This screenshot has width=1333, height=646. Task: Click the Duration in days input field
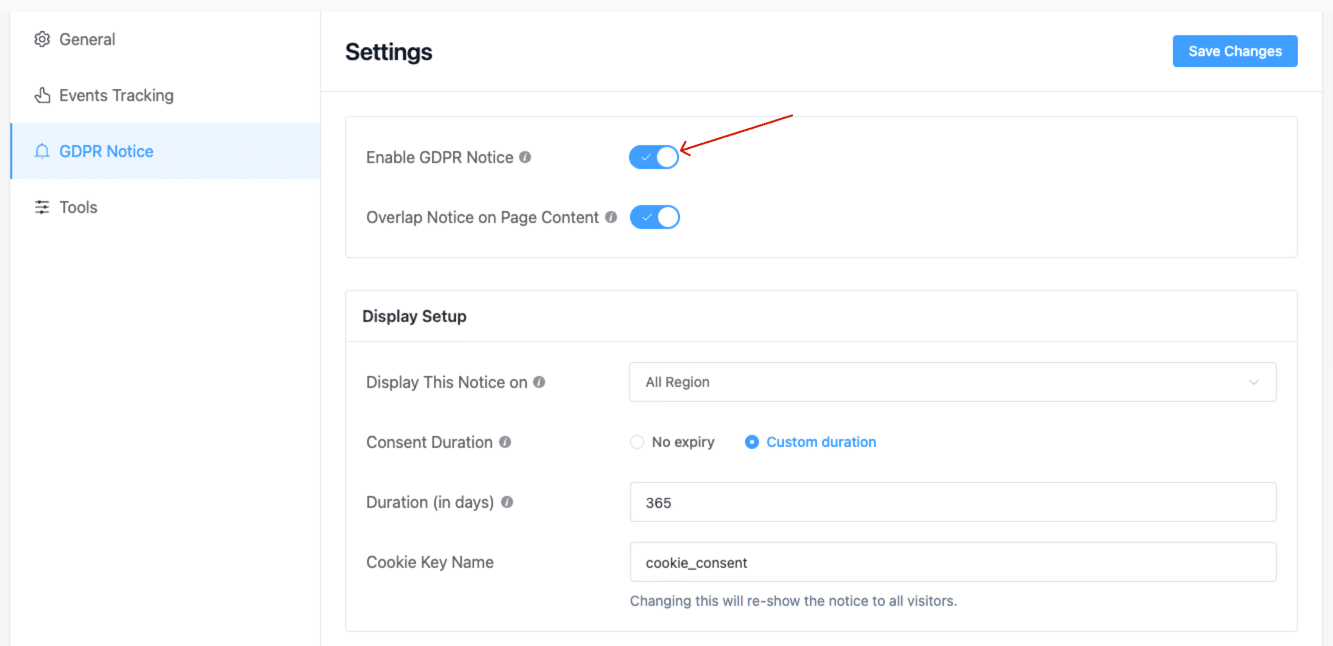point(952,502)
